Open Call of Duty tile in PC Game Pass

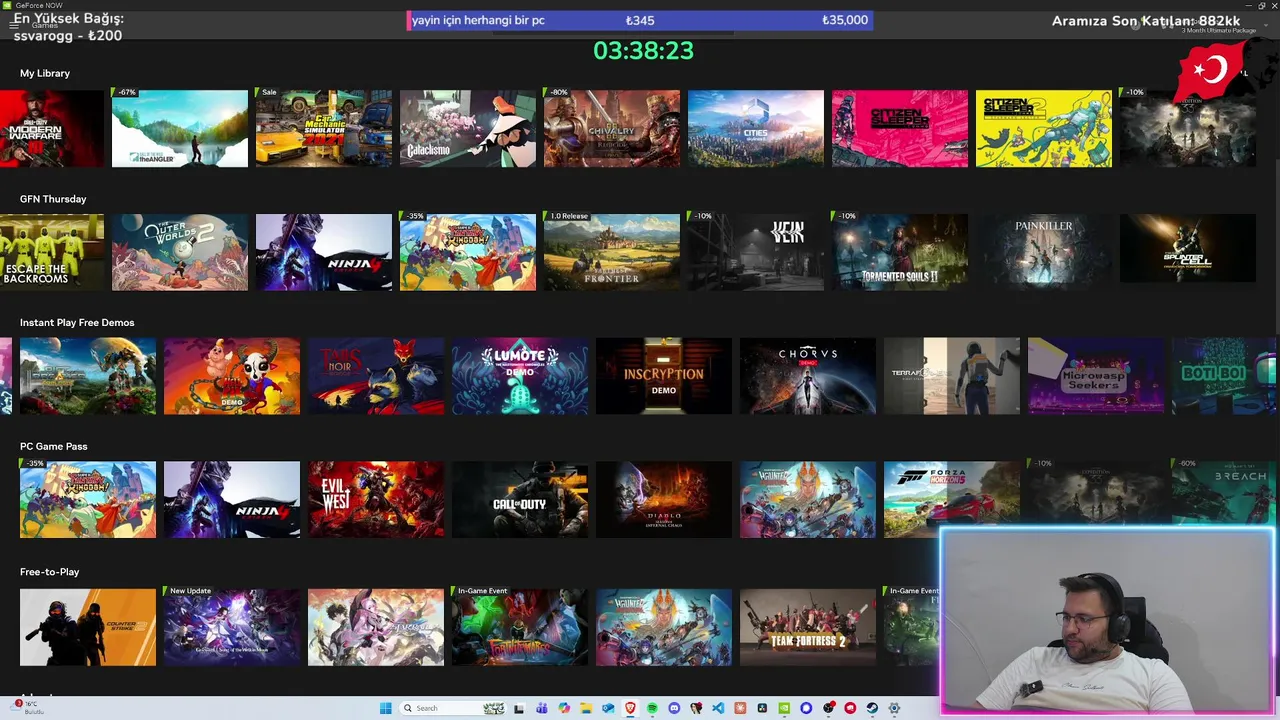click(x=520, y=500)
